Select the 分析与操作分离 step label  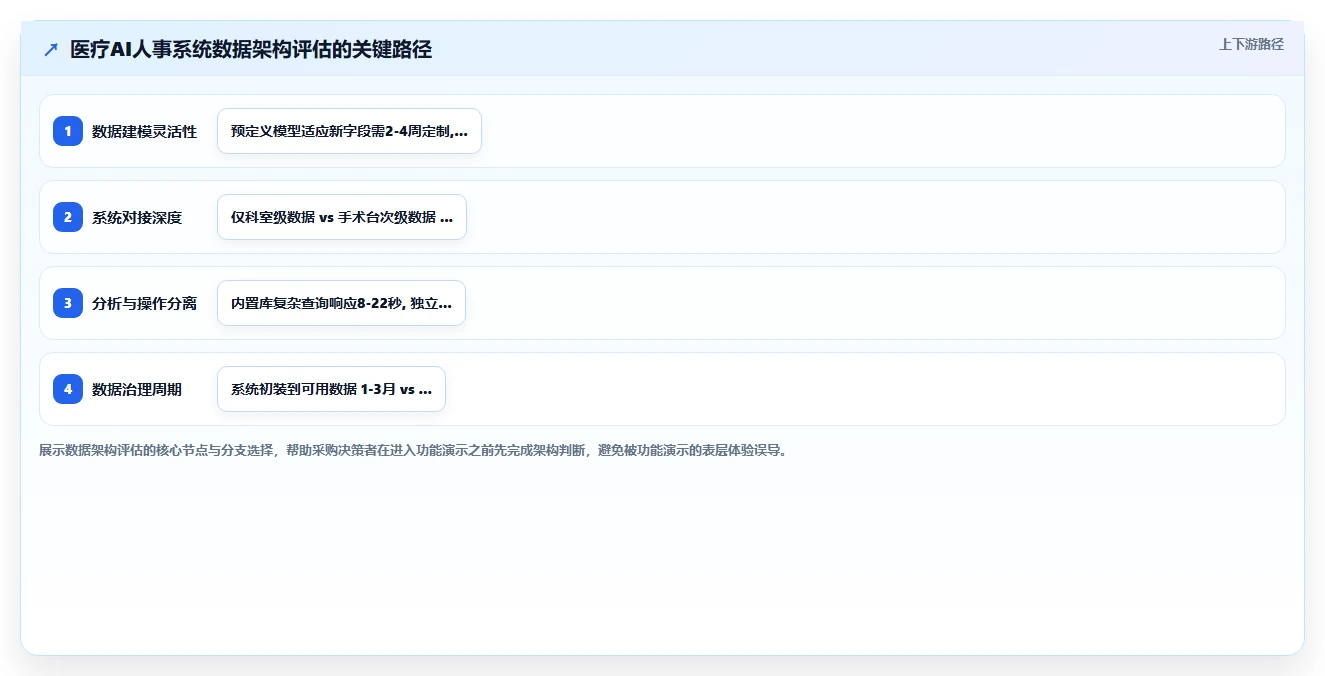145,303
